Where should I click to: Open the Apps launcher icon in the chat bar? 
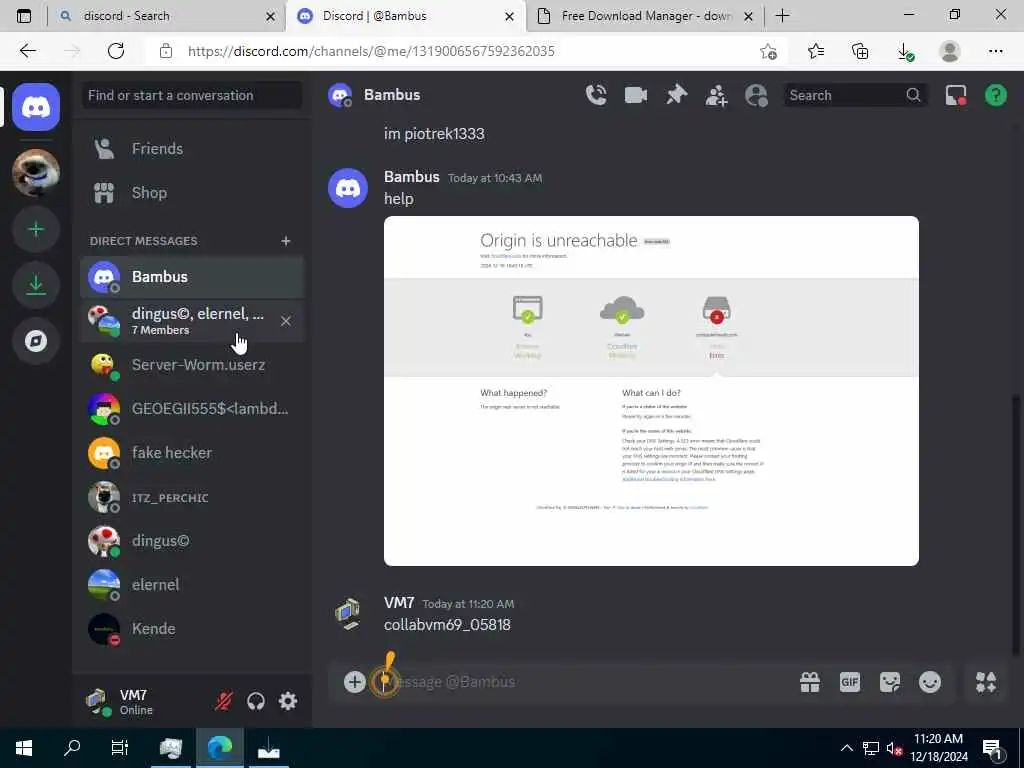tap(986, 682)
